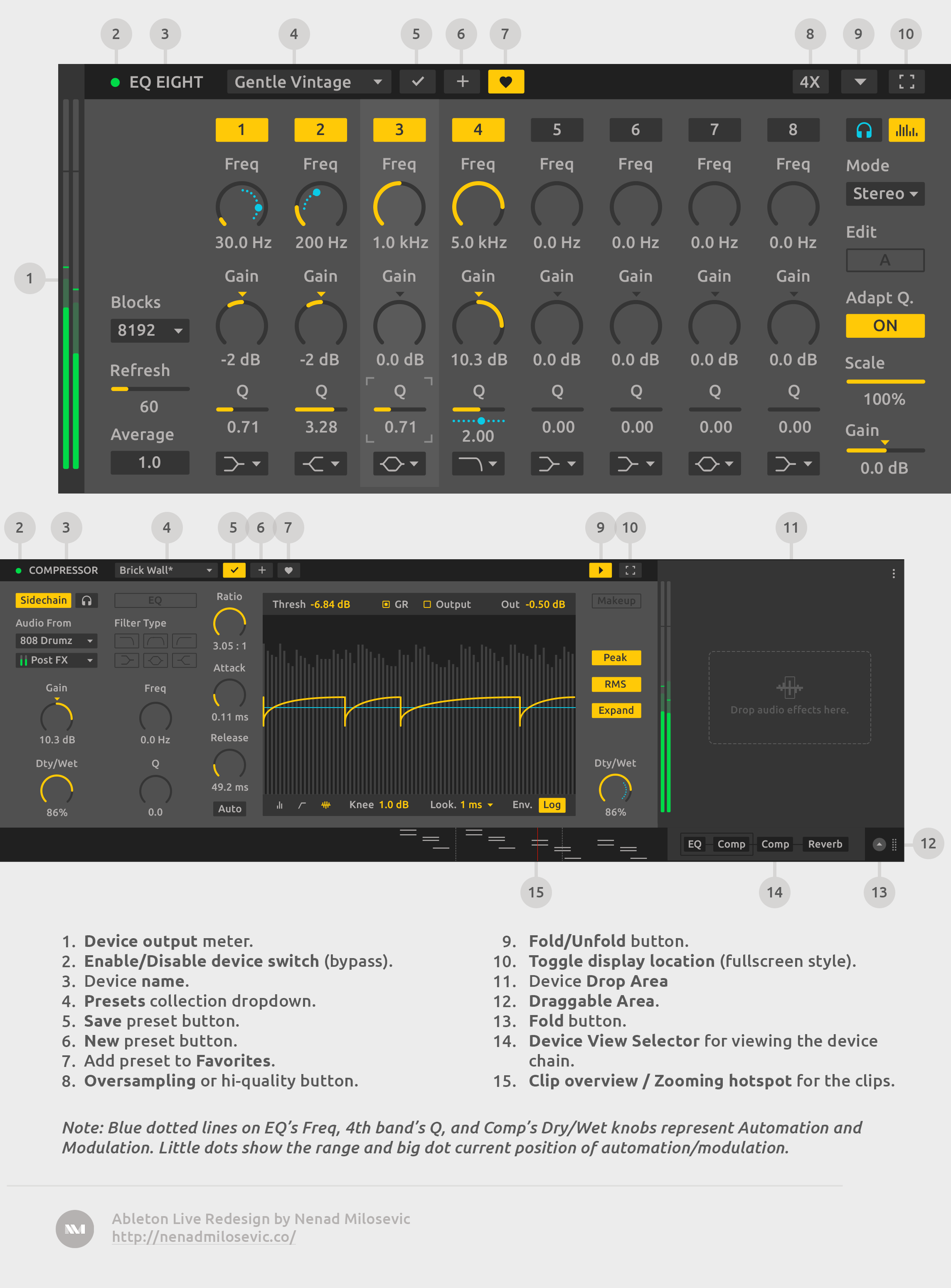The width and height of the screenshot is (951, 1288).
Task: Open the Stereo mode dropdown
Action: (885, 193)
